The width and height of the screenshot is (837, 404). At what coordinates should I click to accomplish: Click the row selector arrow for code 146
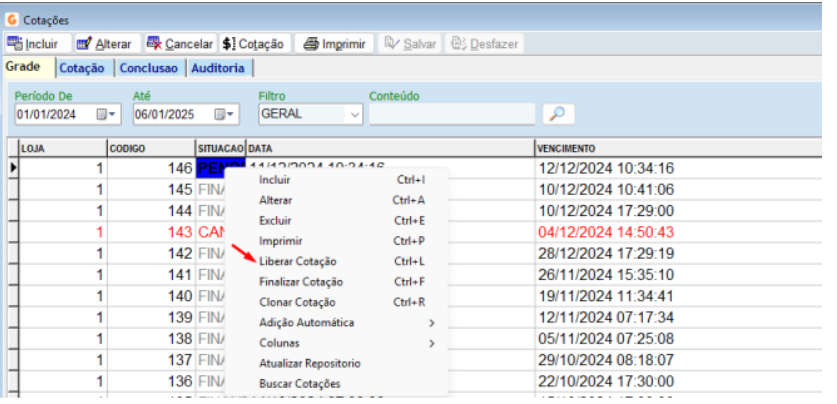click(13, 168)
